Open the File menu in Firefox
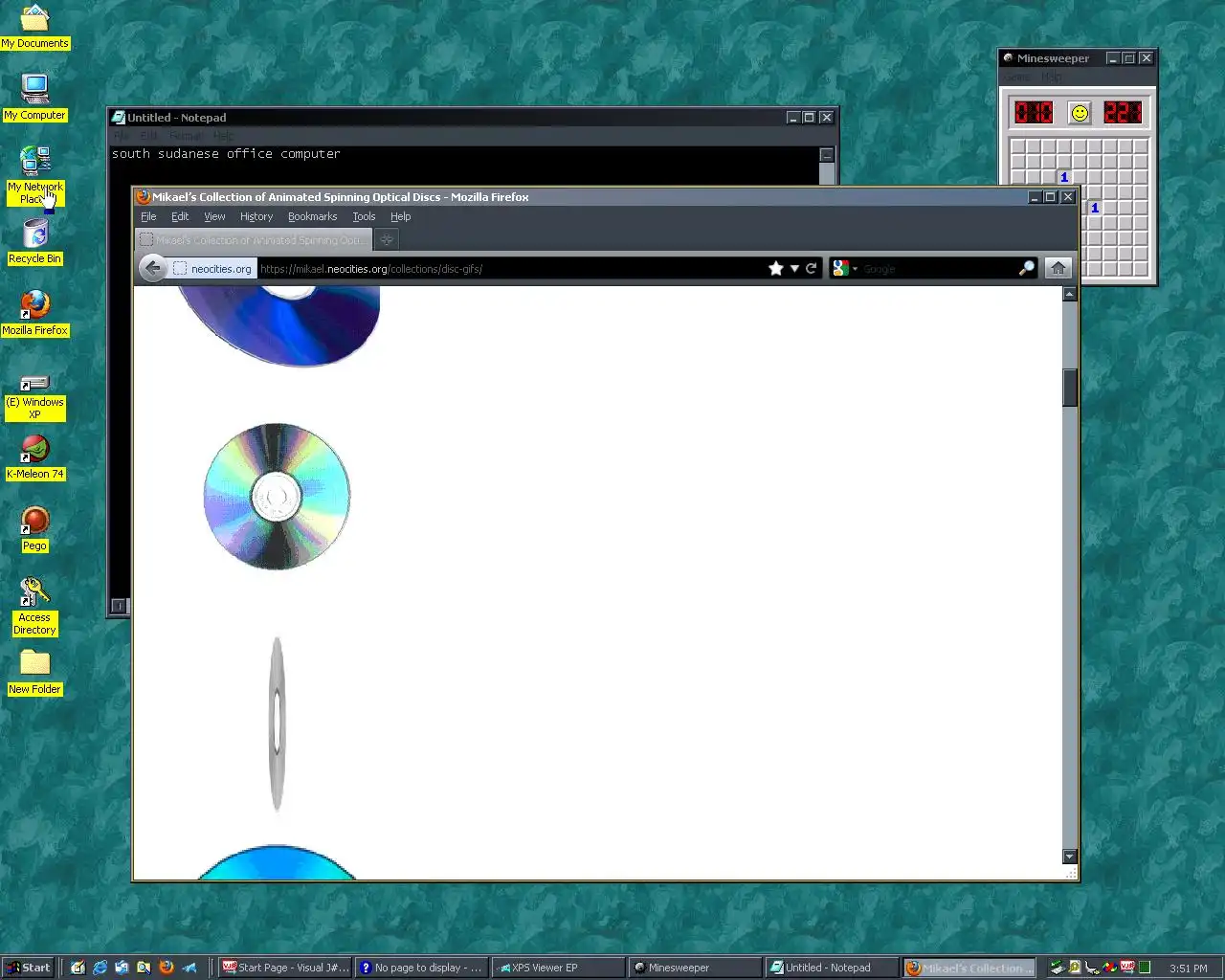The height and width of the screenshot is (980, 1225). coord(148,216)
